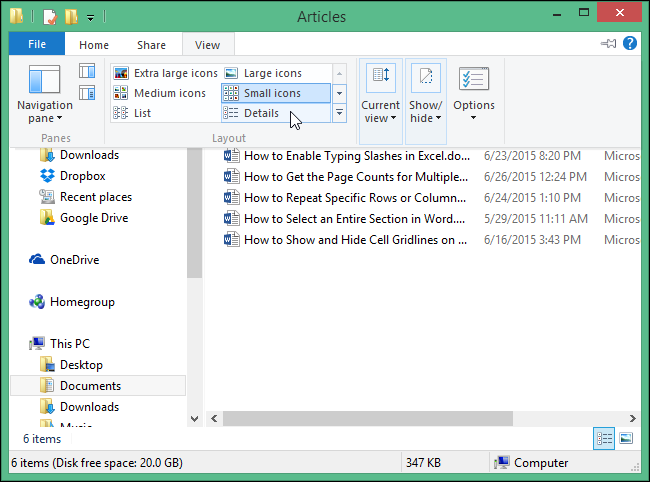
Task: Open Desktop under This PC
Action: [71, 365]
